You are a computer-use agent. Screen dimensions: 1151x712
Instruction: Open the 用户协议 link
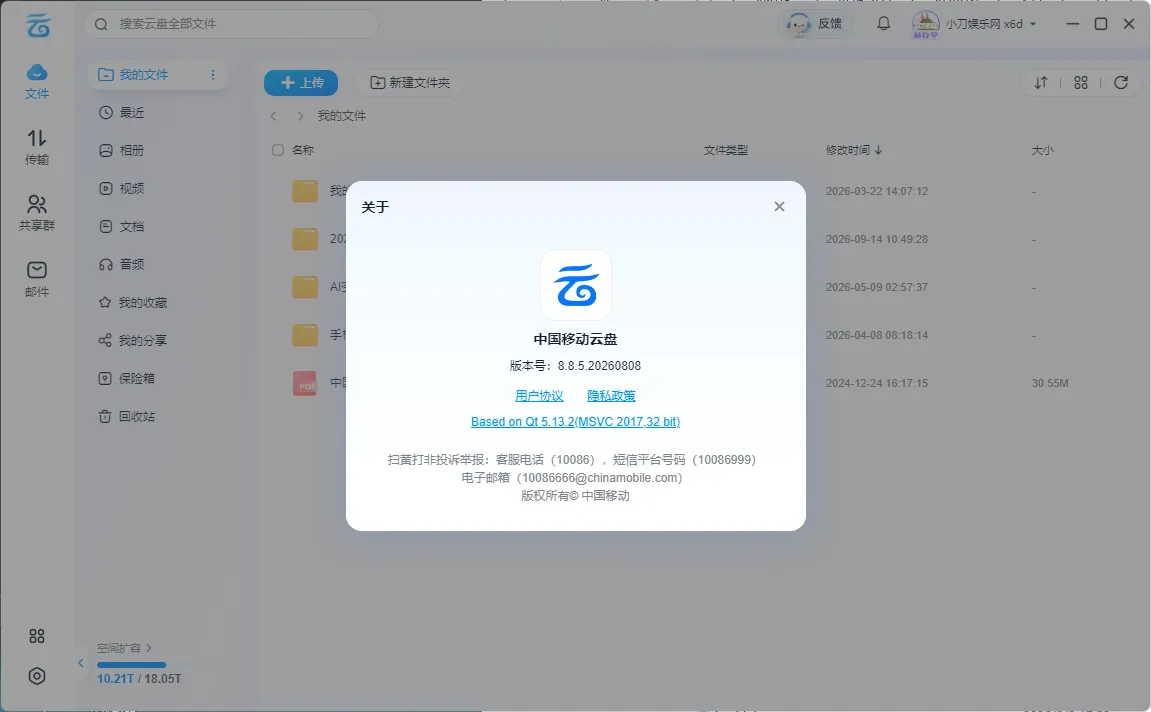click(539, 396)
